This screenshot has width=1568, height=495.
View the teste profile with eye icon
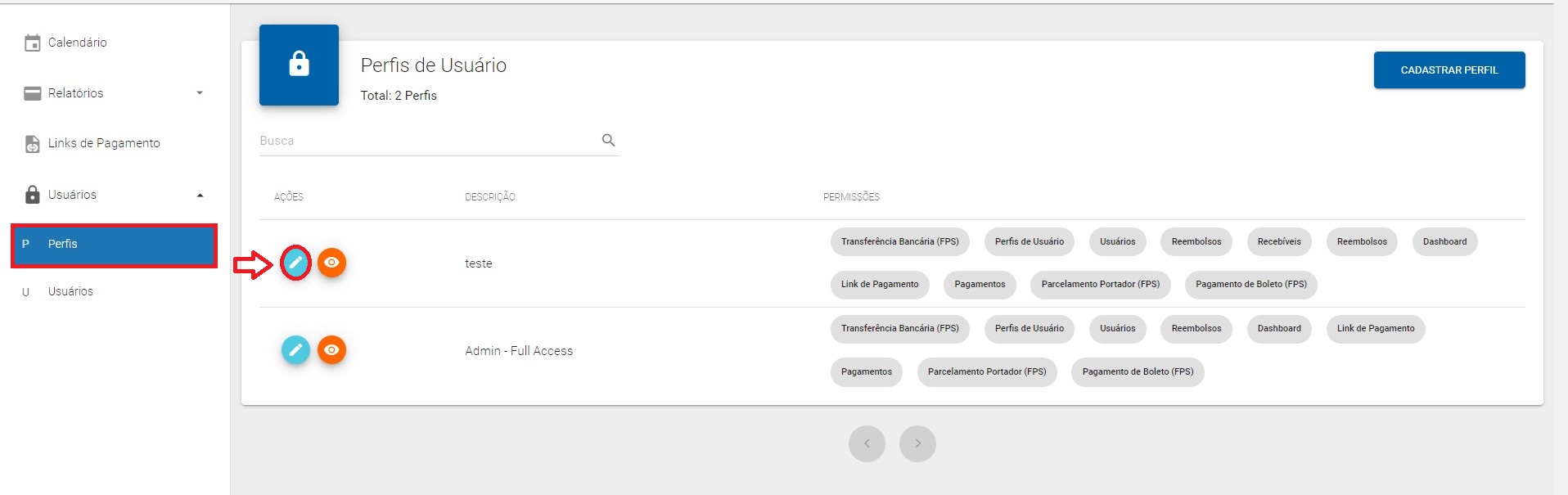[x=331, y=263]
